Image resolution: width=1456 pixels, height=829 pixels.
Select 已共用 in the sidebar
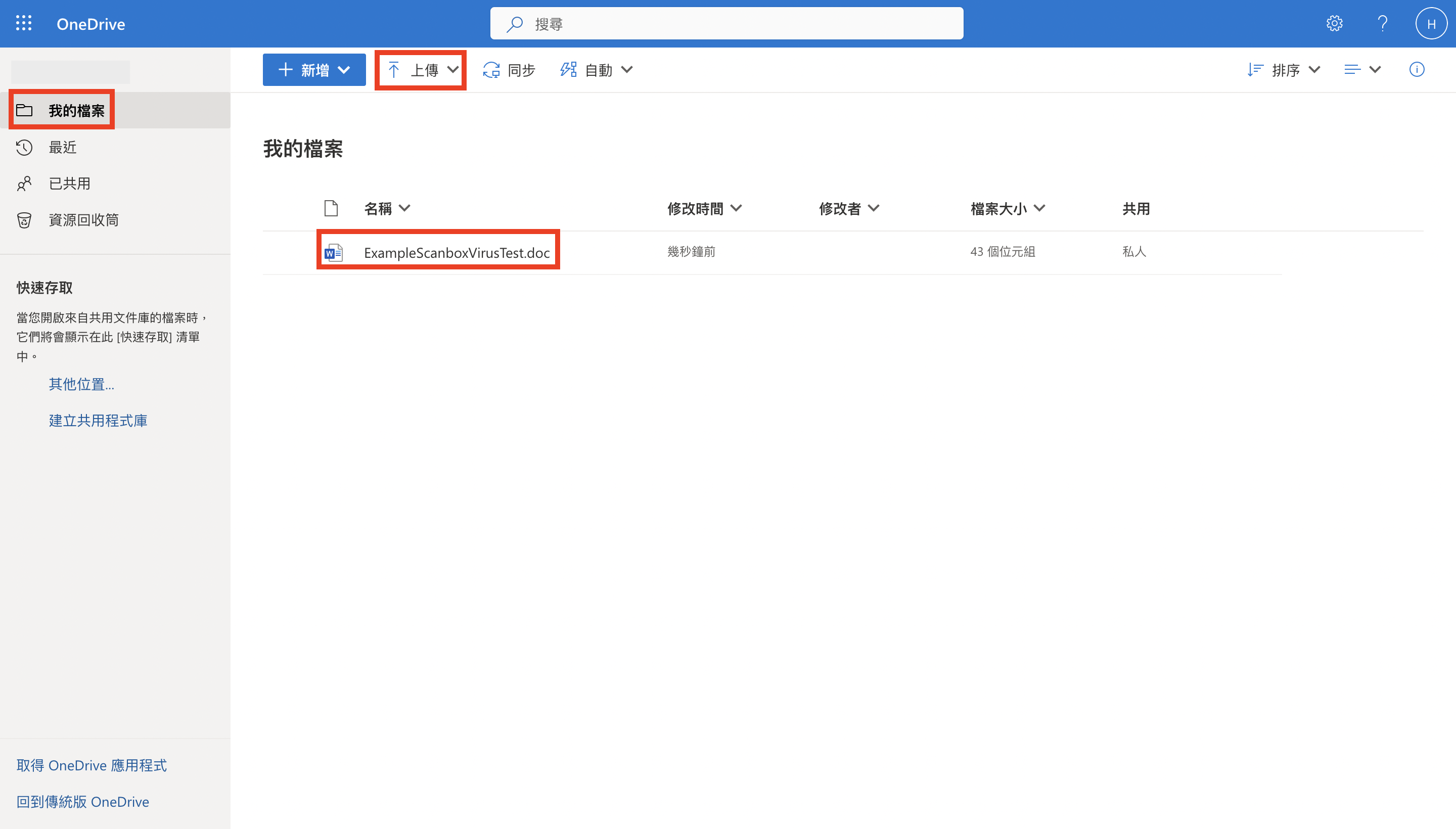click(x=115, y=184)
